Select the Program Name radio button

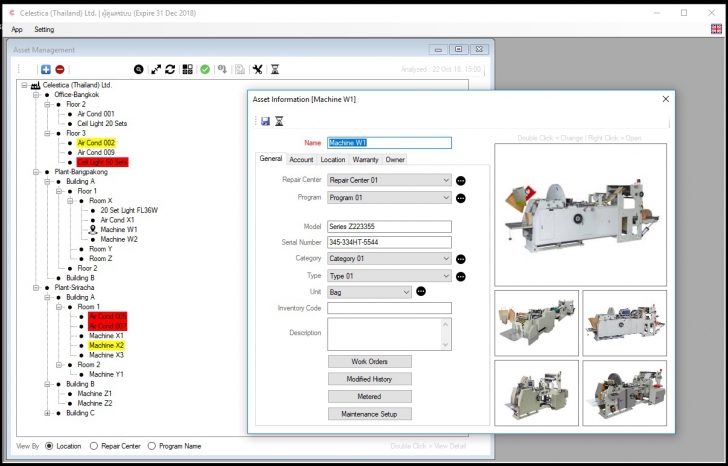pyautogui.click(x=152, y=446)
